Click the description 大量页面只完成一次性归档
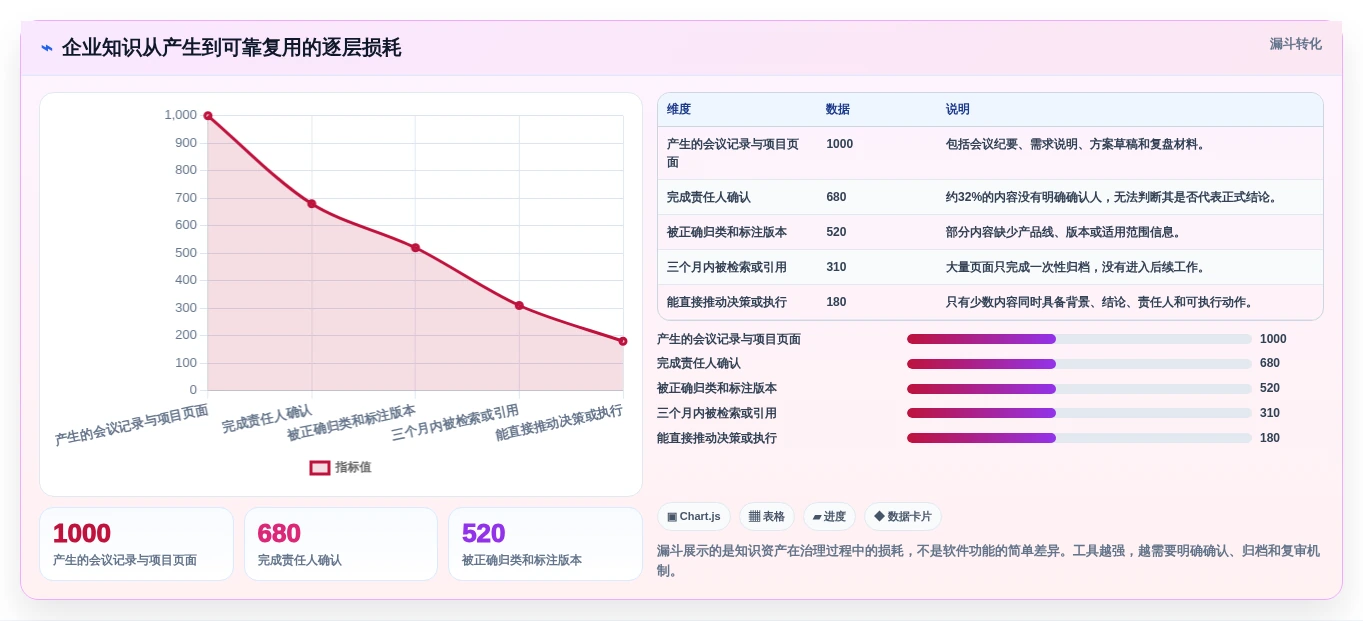The width and height of the screenshot is (1363, 621). (x=1077, y=267)
